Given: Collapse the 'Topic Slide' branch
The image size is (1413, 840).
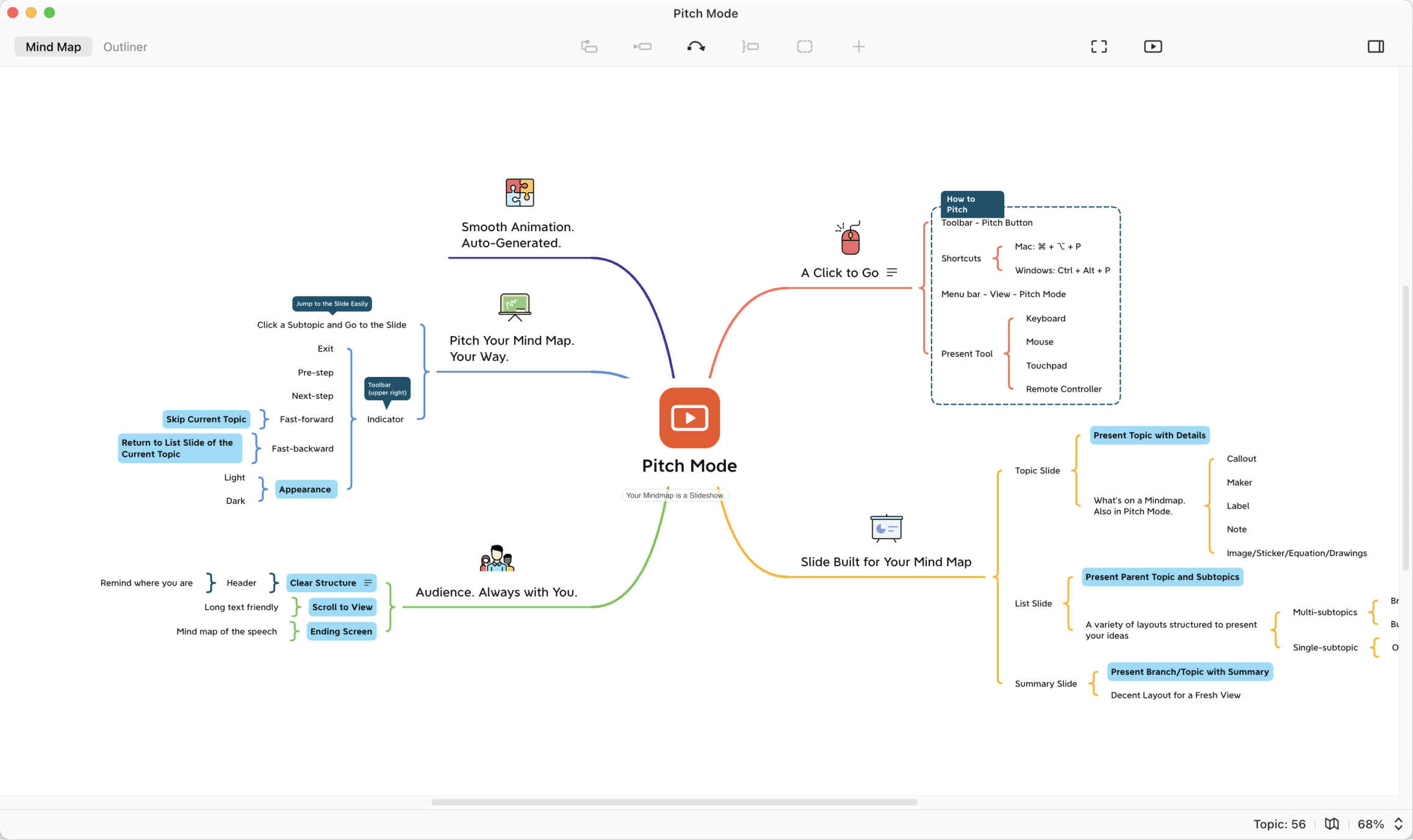Looking at the screenshot, I should click(x=1037, y=470).
